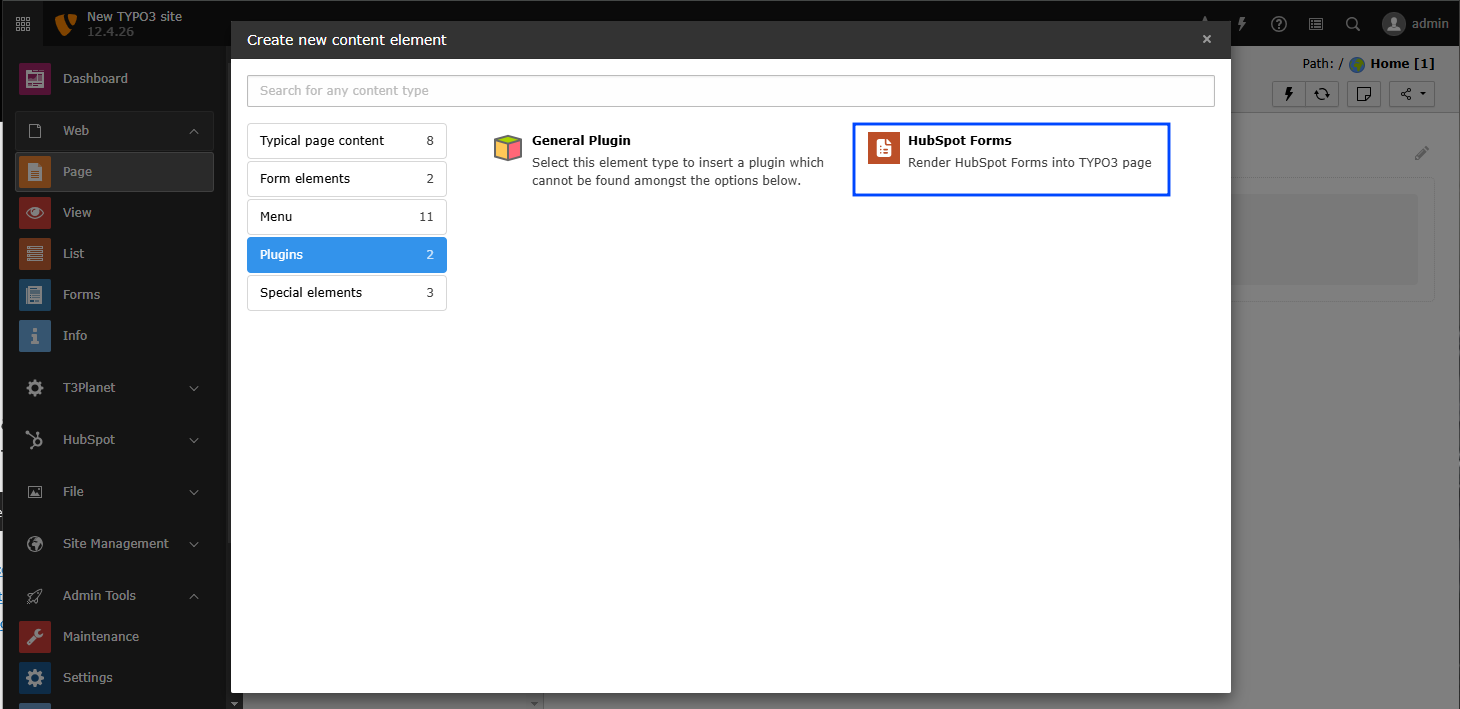Open the application grid menu in top bar
The width and height of the screenshot is (1460, 709).
click(22, 24)
